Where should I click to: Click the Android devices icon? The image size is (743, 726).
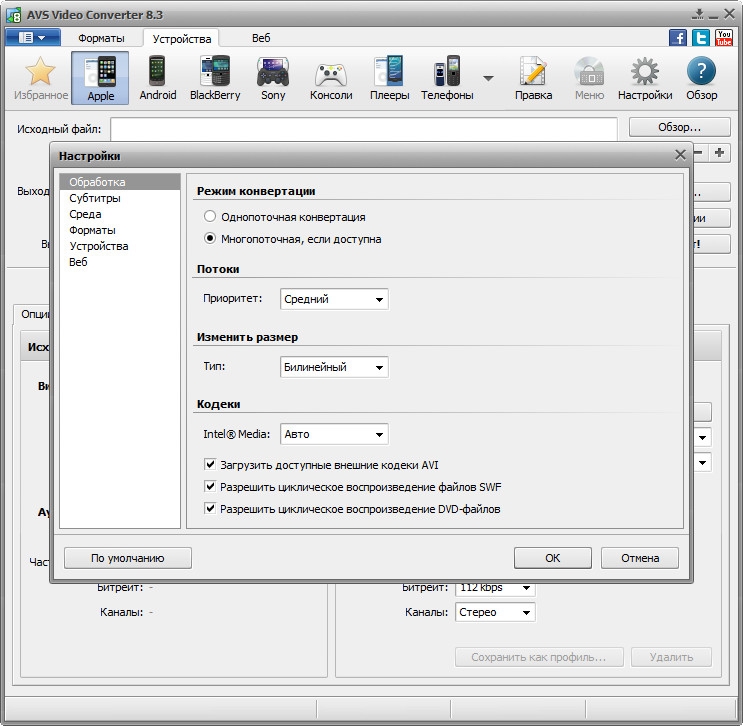pyautogui.click(x=158, y=77)
